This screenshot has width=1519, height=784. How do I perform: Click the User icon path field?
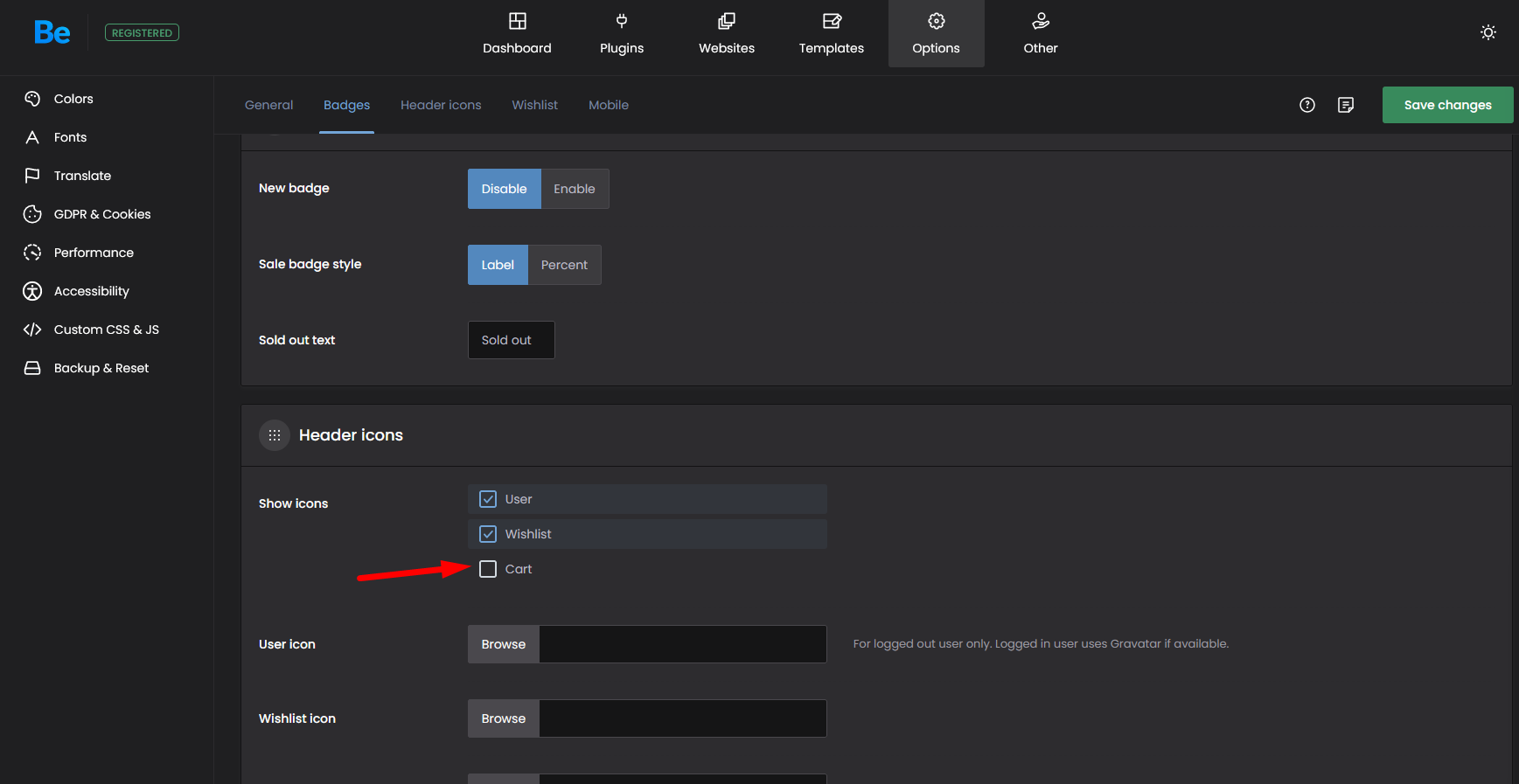click(x=683, y=644)
